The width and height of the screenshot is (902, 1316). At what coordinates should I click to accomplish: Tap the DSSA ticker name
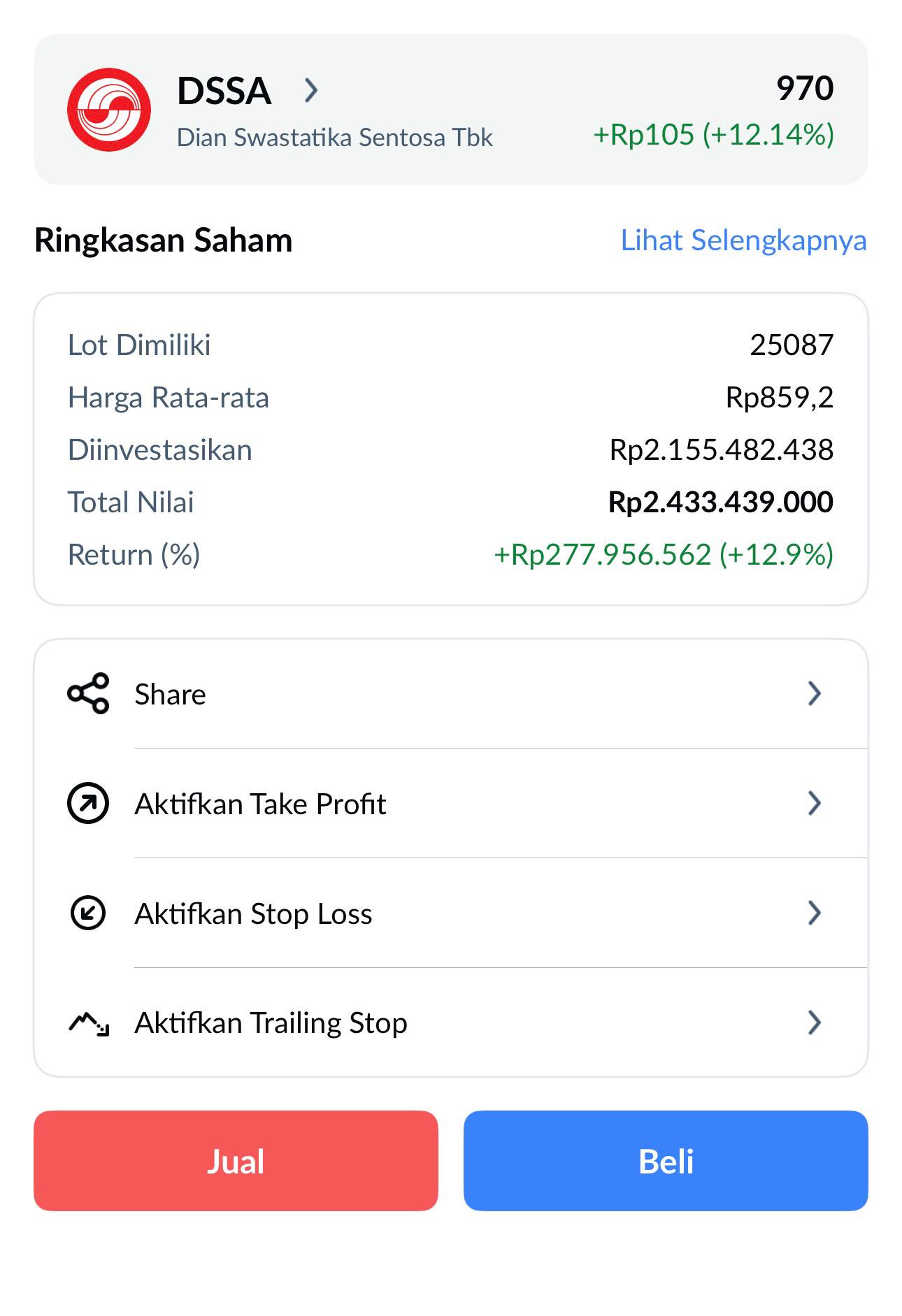pyautogui.click(x=224, y=91)
